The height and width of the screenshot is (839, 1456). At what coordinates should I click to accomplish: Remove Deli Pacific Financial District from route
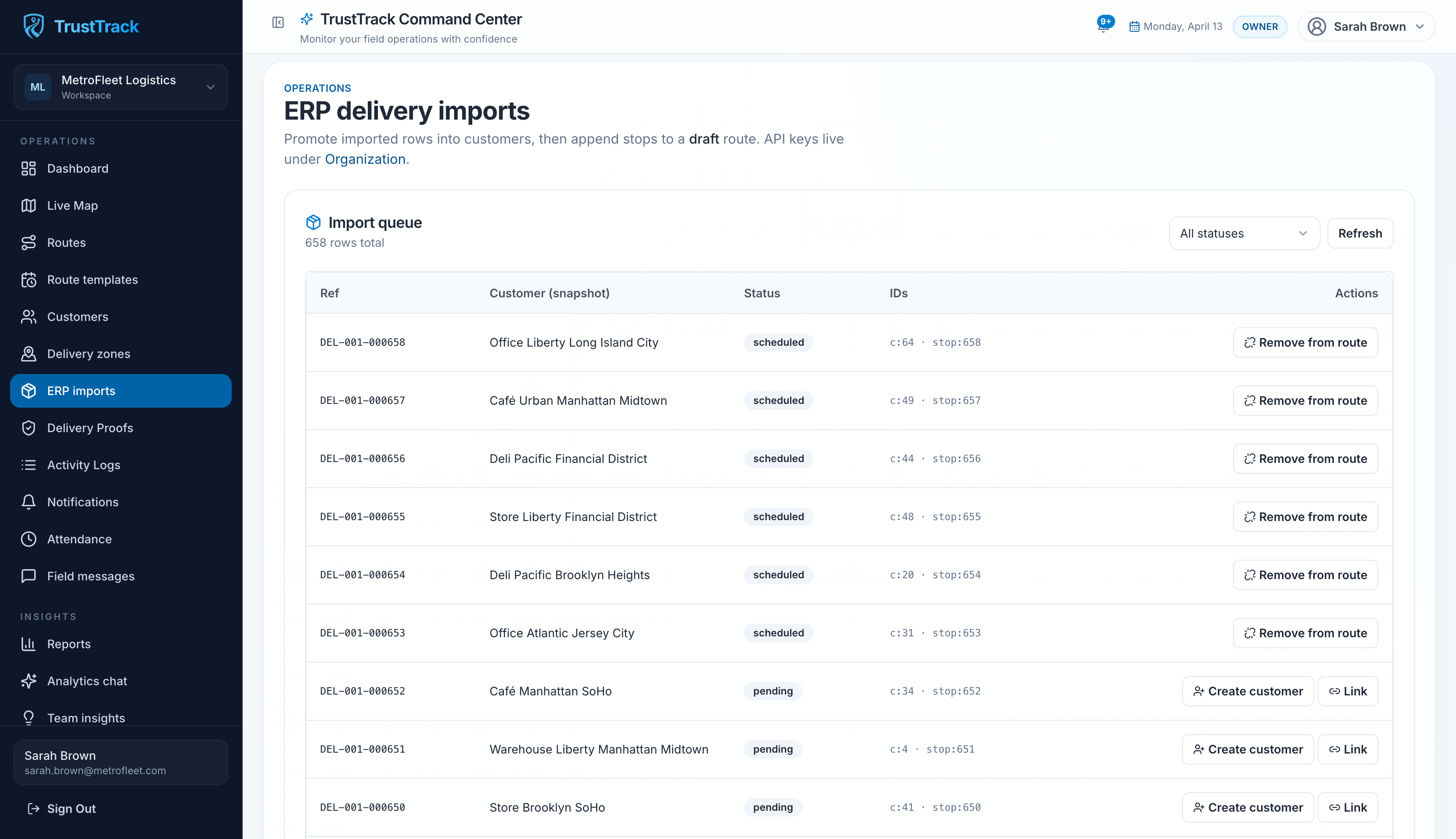[1305, 459]
